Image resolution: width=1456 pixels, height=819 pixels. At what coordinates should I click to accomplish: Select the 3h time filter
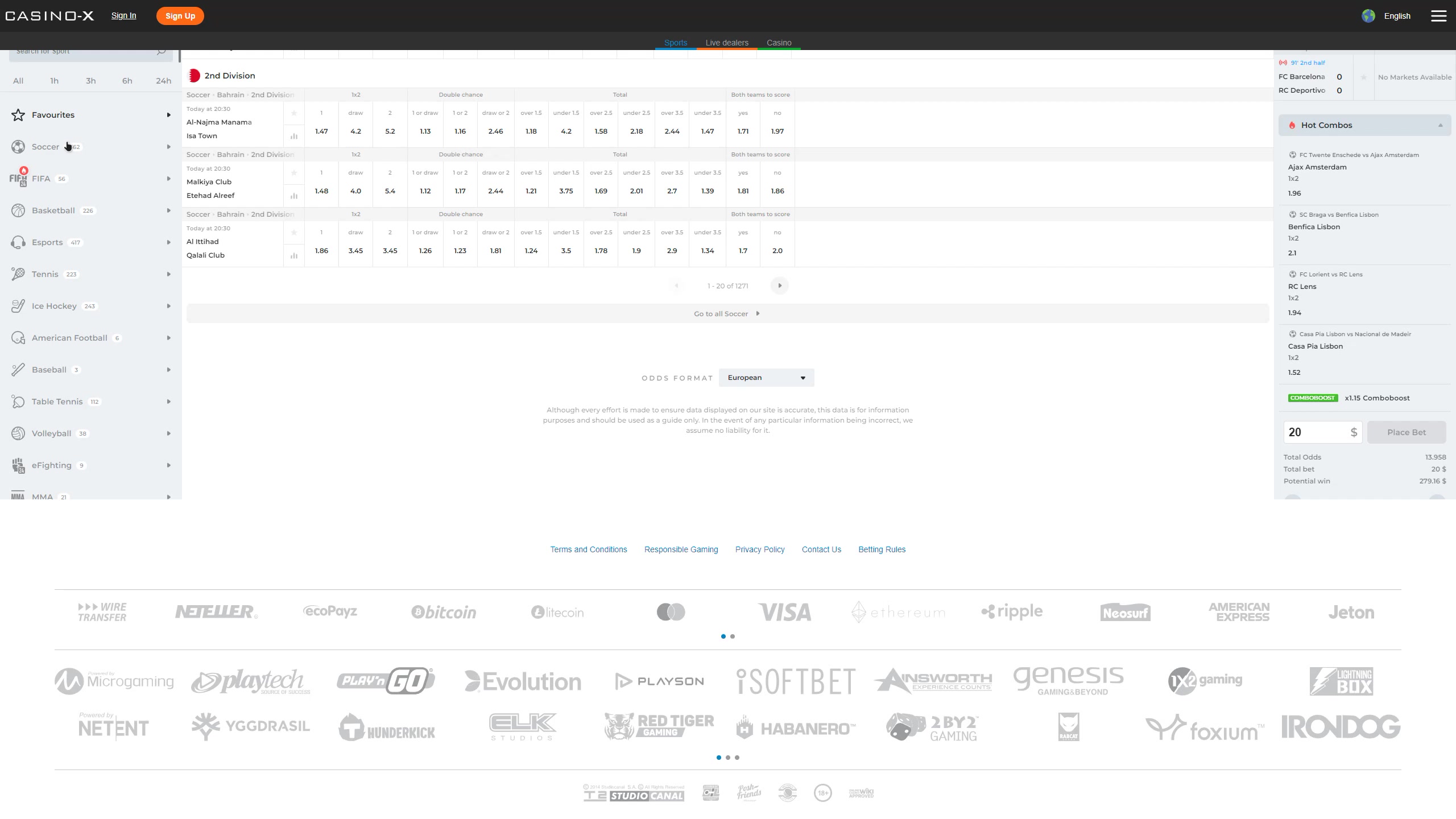(90, 81)
